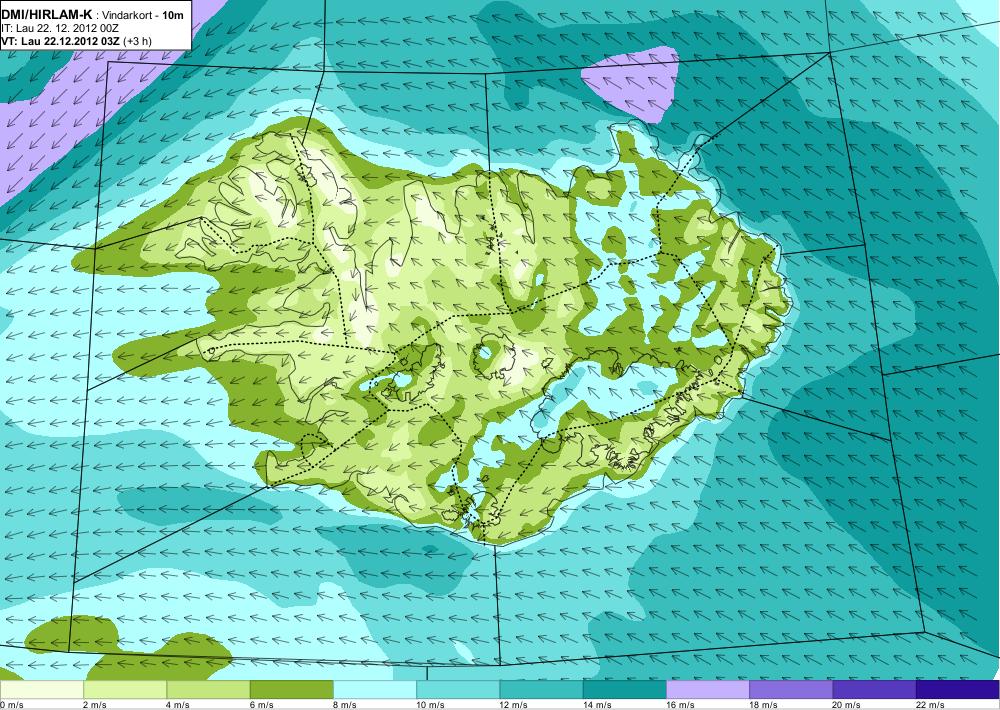Click the "14 m/s" legend label
1000x710 pixels.
click(597, 704)
